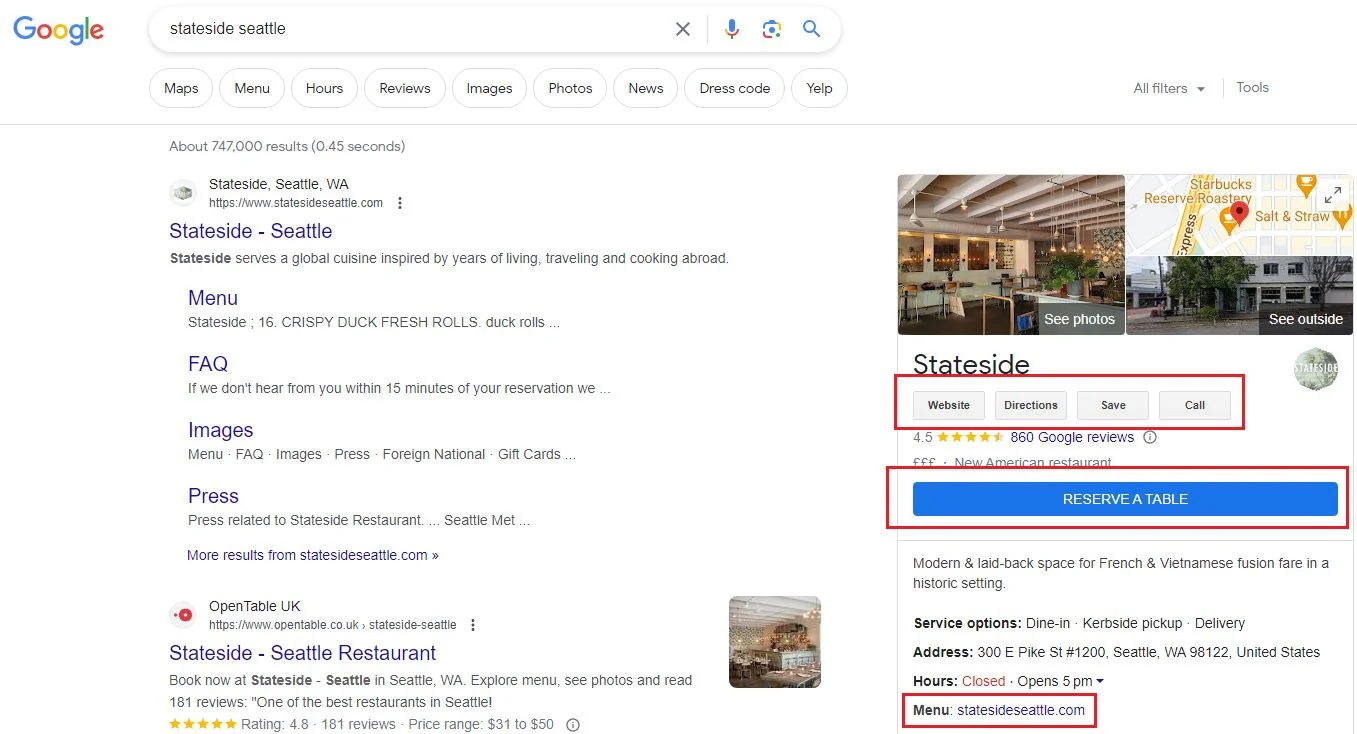The image size is (1357, 734).
Task: Open the three-dot menu beside OpenTable UK result
Action: coord(472,624)
